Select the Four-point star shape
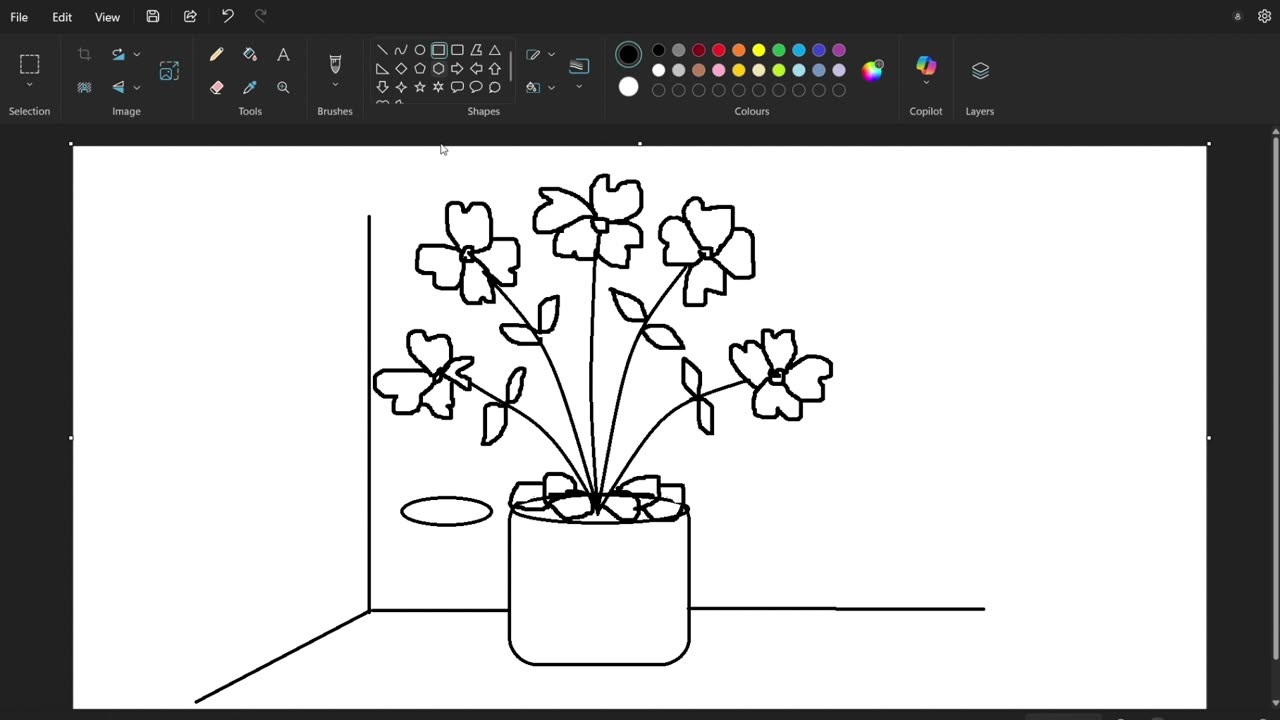Image resolution: width=1280 pixels, height=720 pixels. click(x=401, y=87)
